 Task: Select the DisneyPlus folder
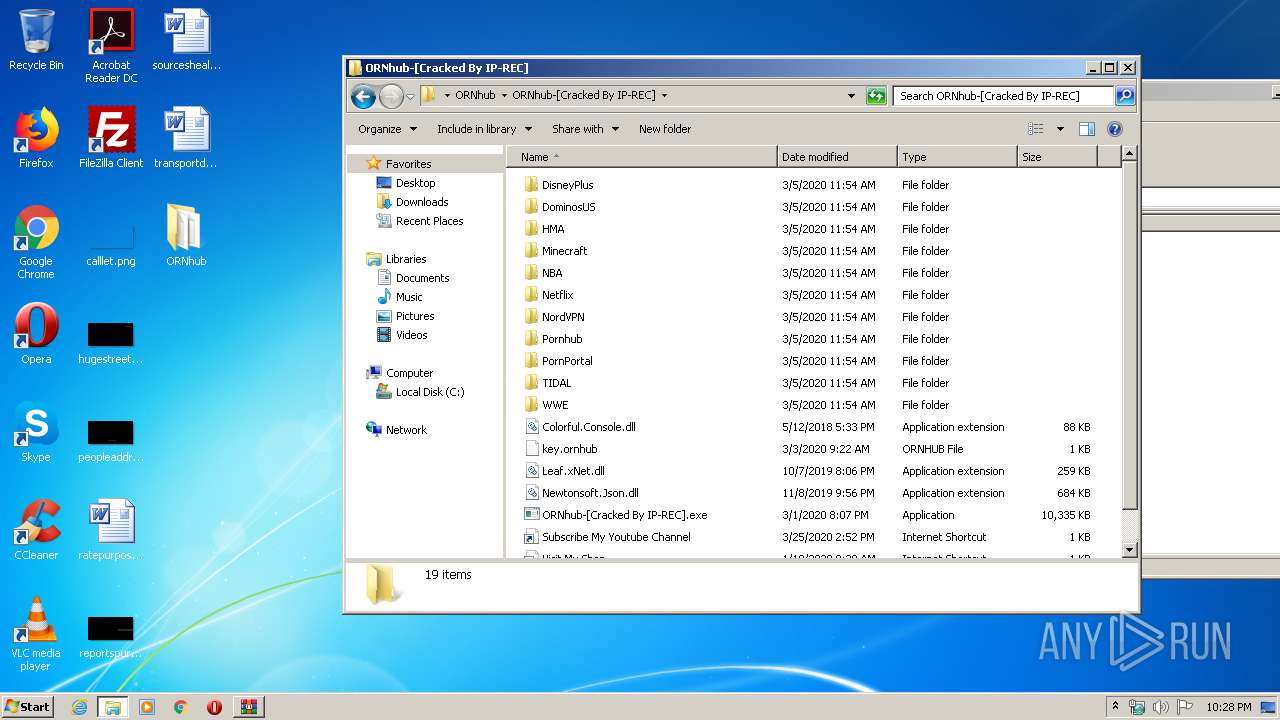567,185
